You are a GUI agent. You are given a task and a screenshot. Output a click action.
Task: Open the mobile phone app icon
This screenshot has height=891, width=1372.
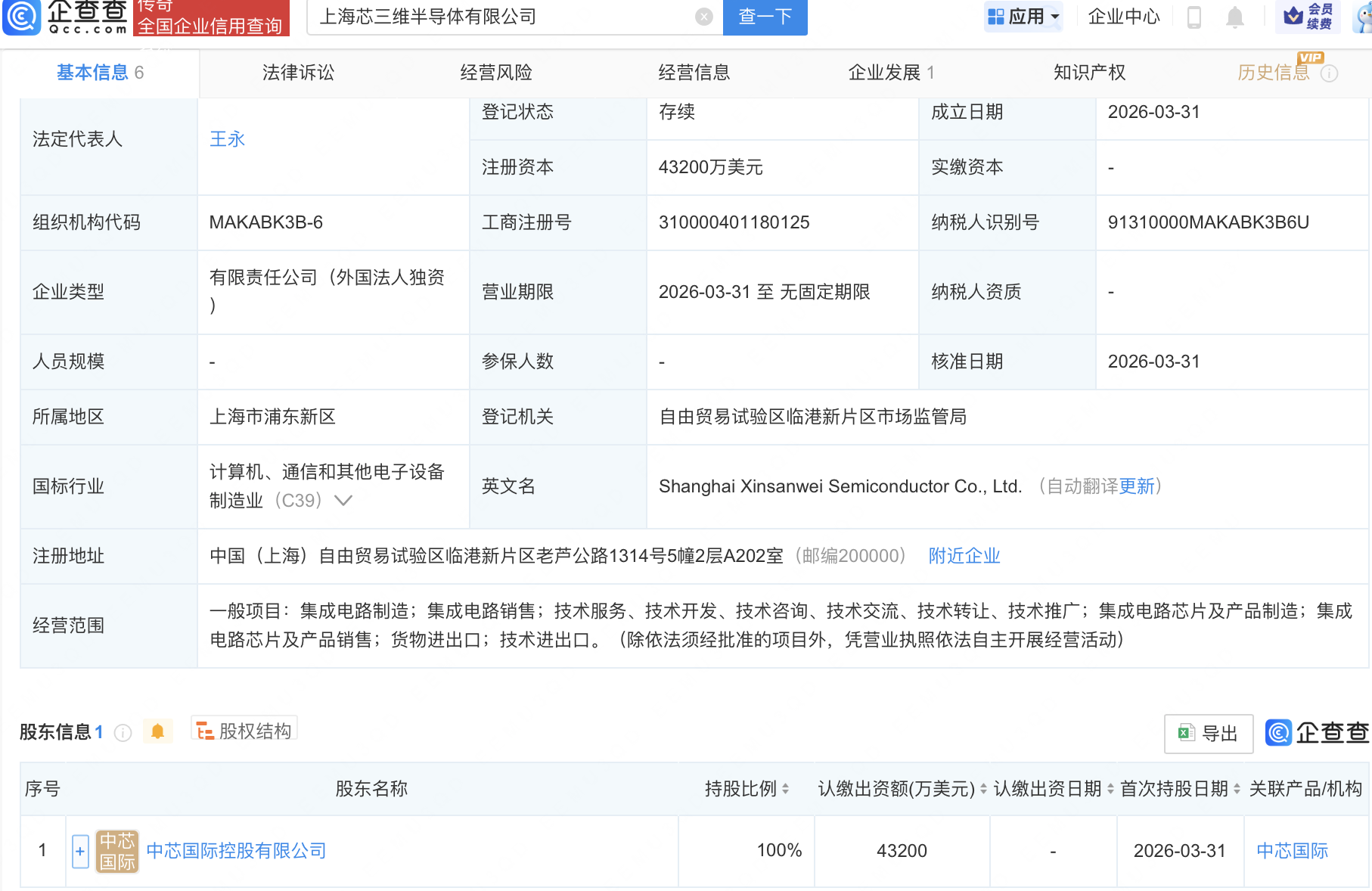tap(1194, 17)
